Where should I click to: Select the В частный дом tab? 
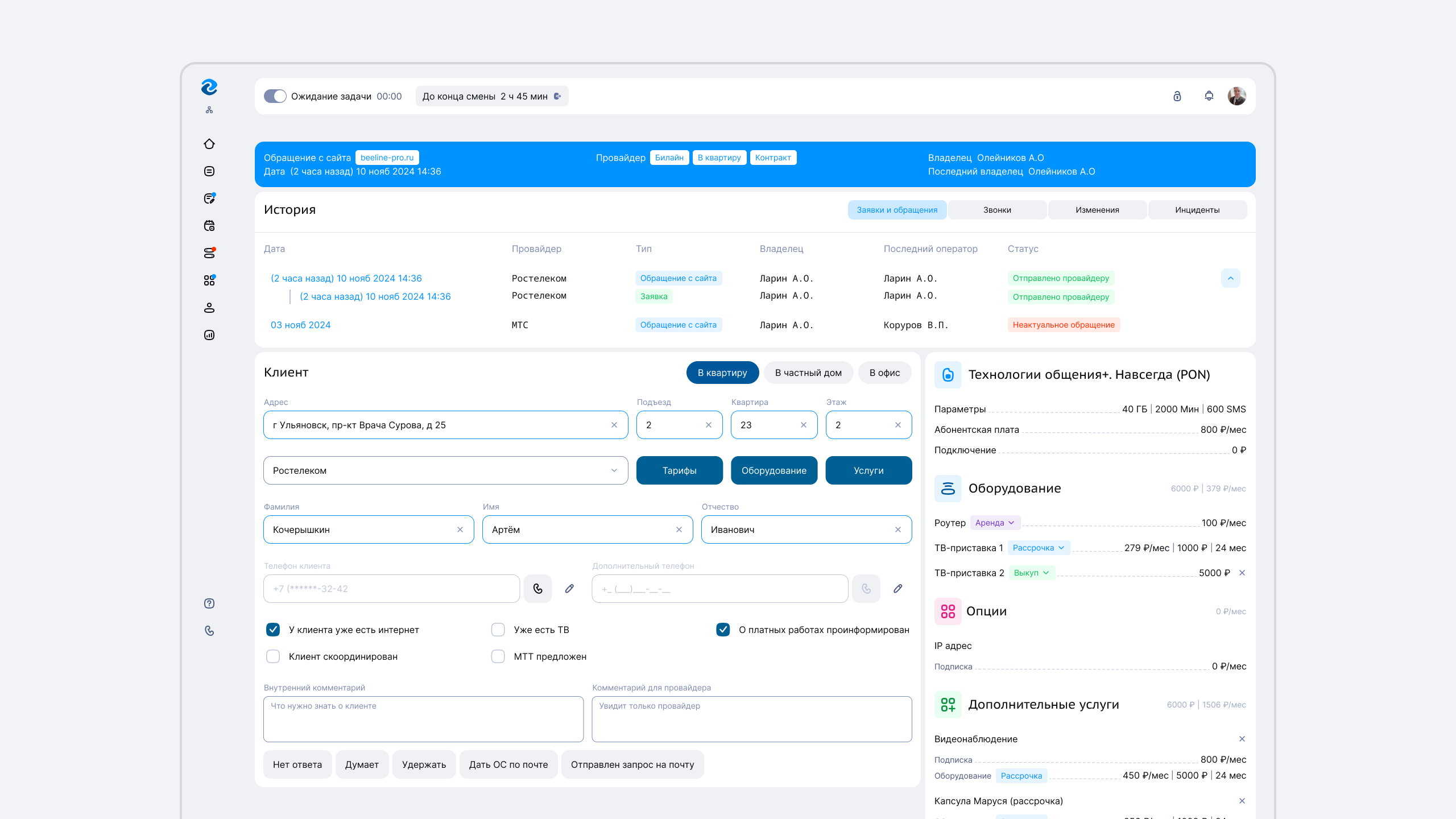pos(808,373)
